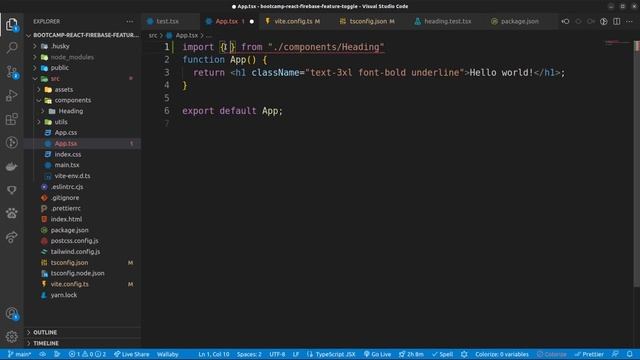Image resolution: width=640 pixels, height=360 pixels.
Task: Select the App.tsx editor tab
Action: point(229,21)
